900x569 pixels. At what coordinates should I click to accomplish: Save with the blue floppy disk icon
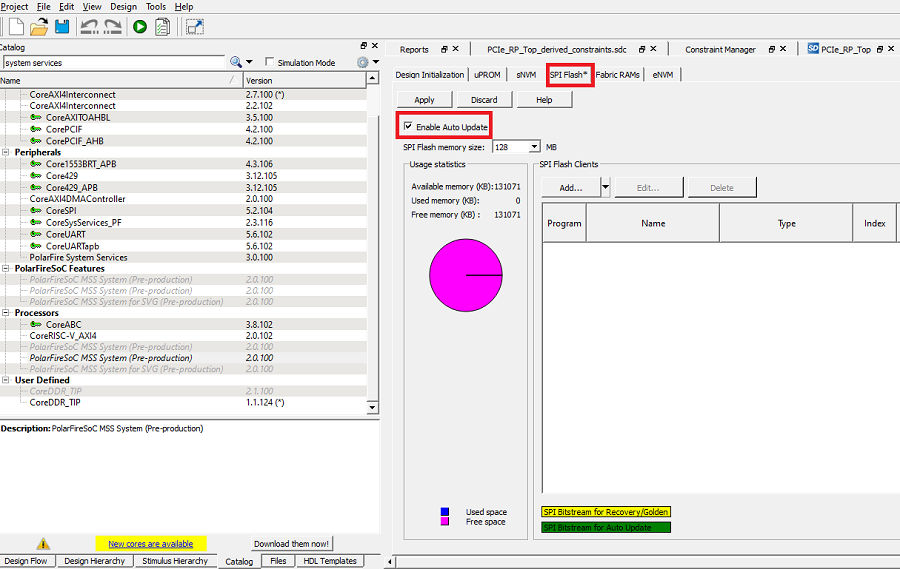62,26
